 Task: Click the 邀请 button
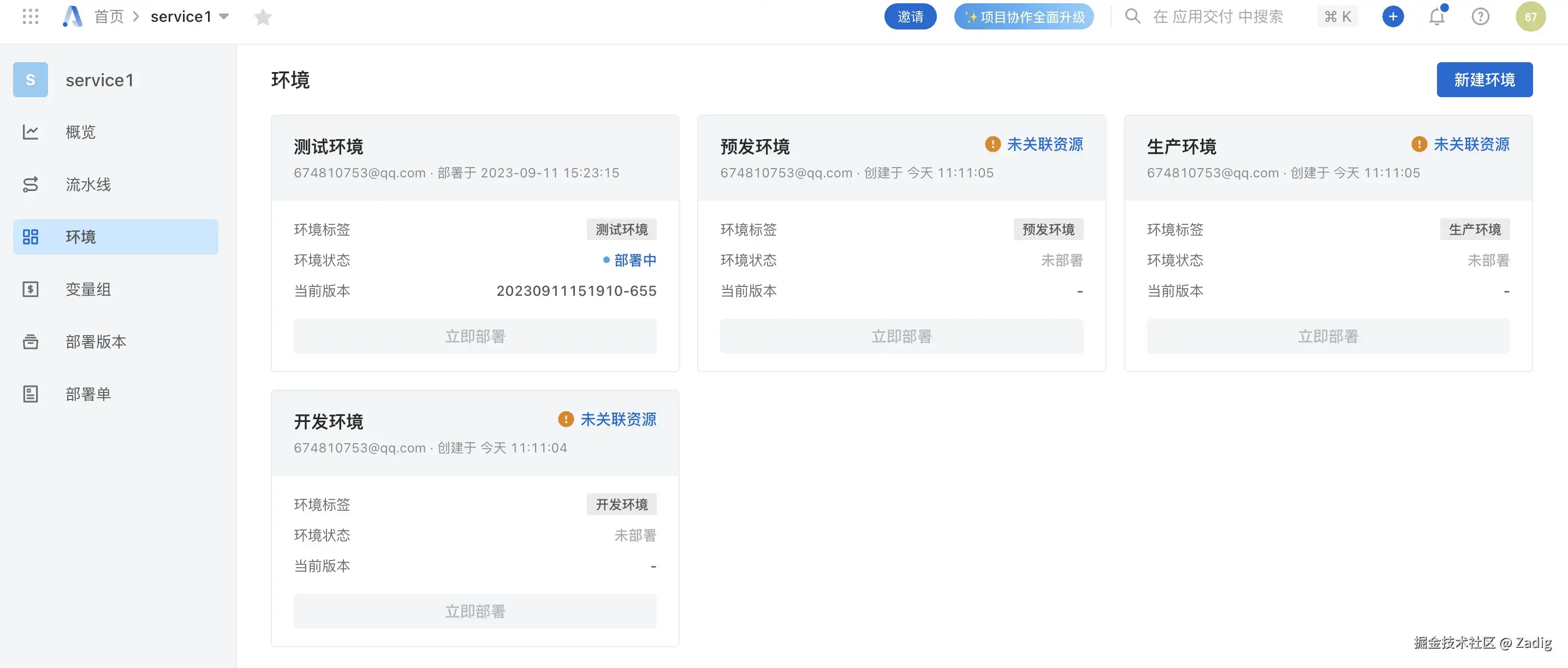coord(910,16)
